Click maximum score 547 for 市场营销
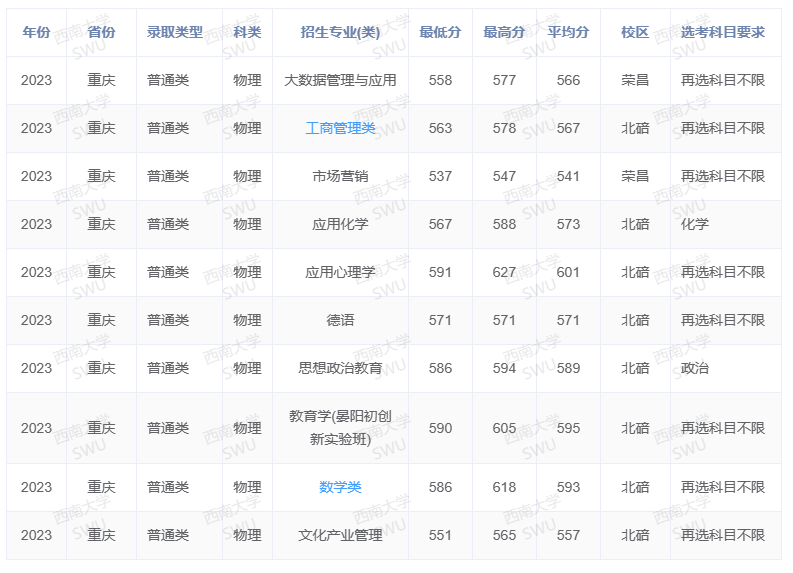The width and height of the screenshot is (793, 573). click(504, 177)
